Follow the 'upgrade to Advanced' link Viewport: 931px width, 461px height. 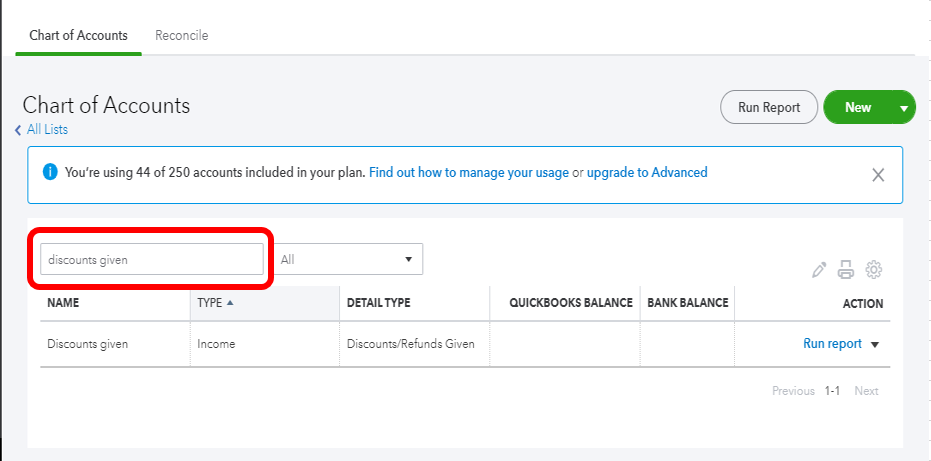pos(647,173)
